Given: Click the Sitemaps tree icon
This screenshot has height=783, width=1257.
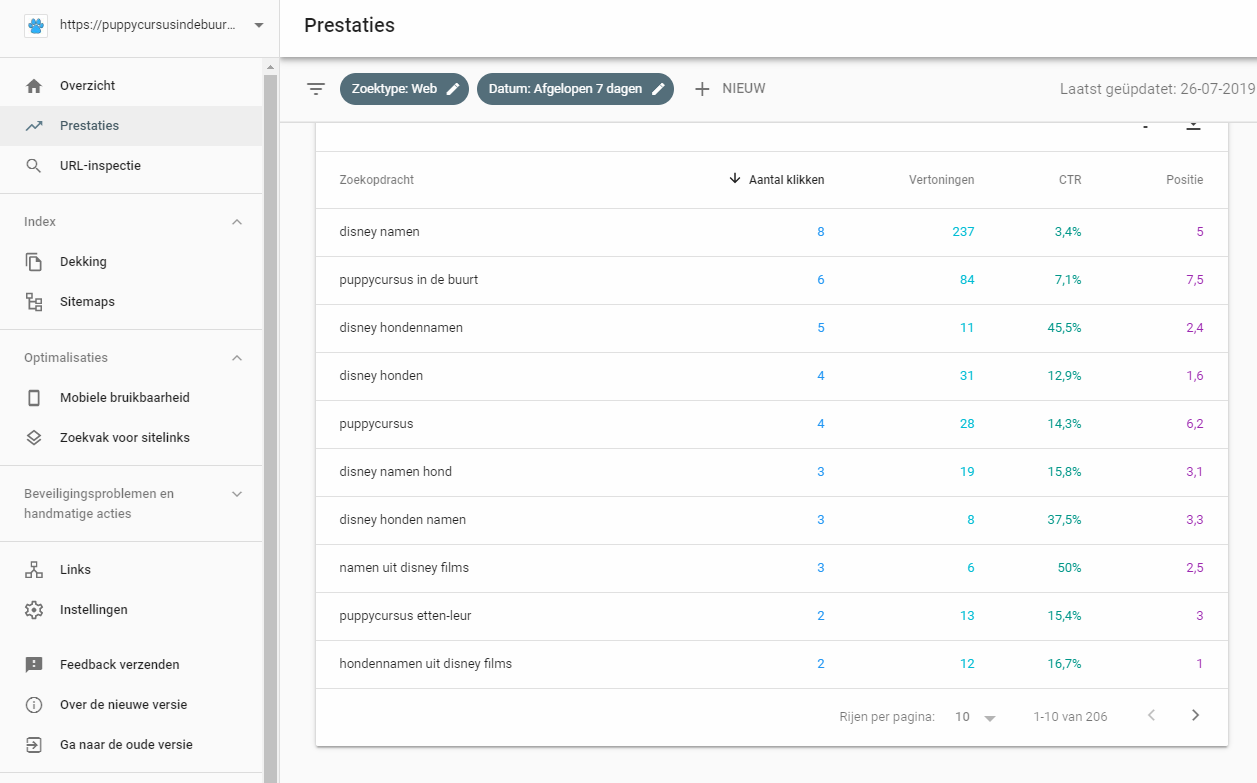Looking at the screenshot, I should [x=34, y=302].
